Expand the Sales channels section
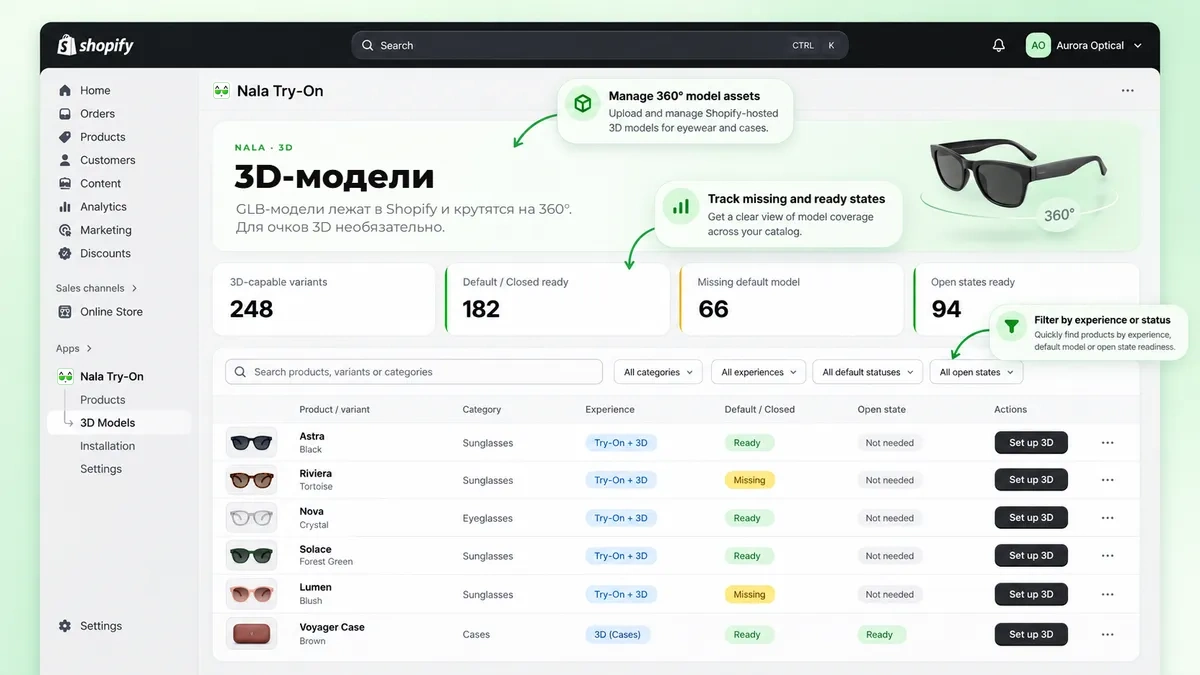Screen dimensions: 1200x675 point(134,288)
